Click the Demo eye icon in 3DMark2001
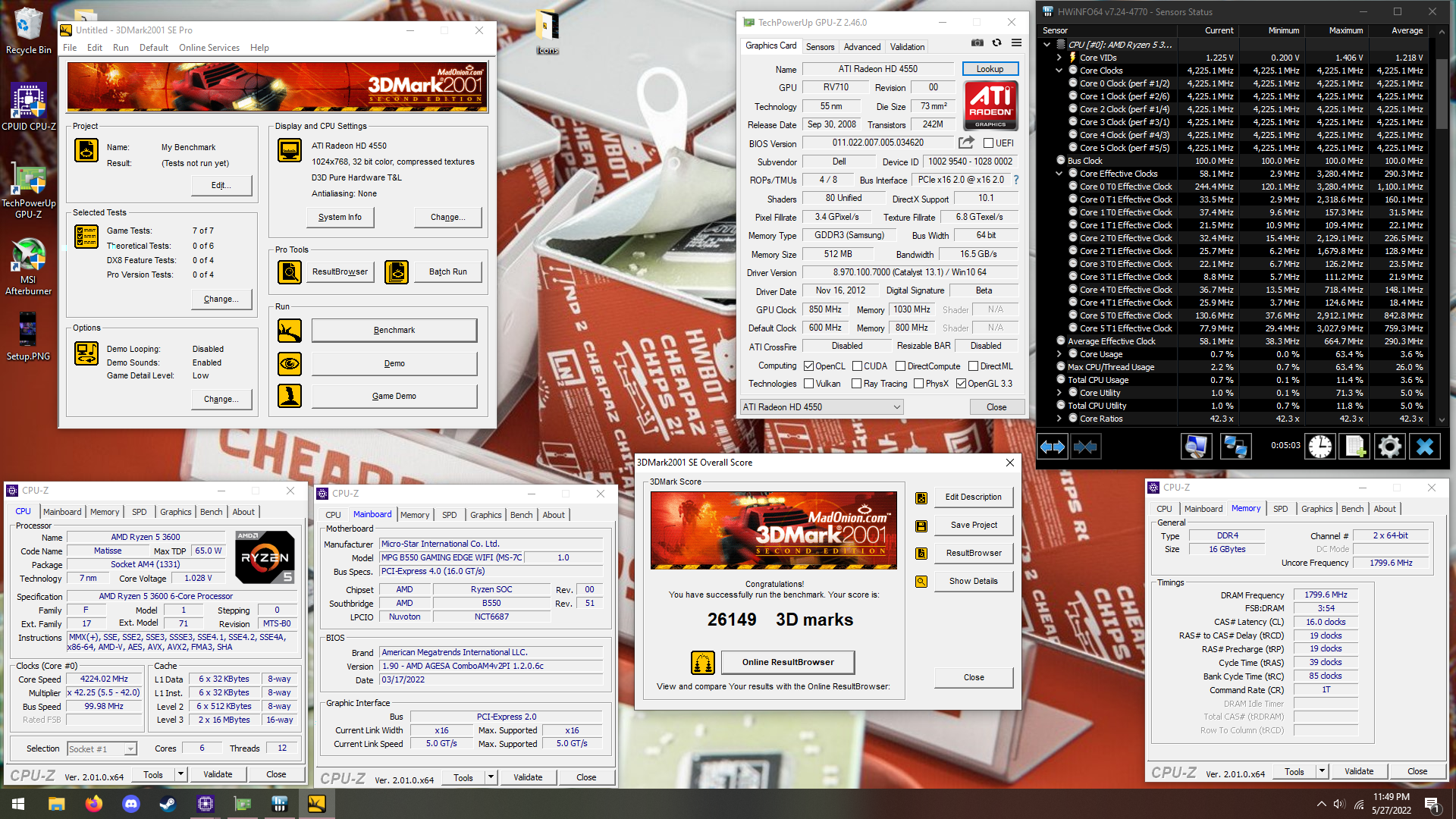 (290, 364)
